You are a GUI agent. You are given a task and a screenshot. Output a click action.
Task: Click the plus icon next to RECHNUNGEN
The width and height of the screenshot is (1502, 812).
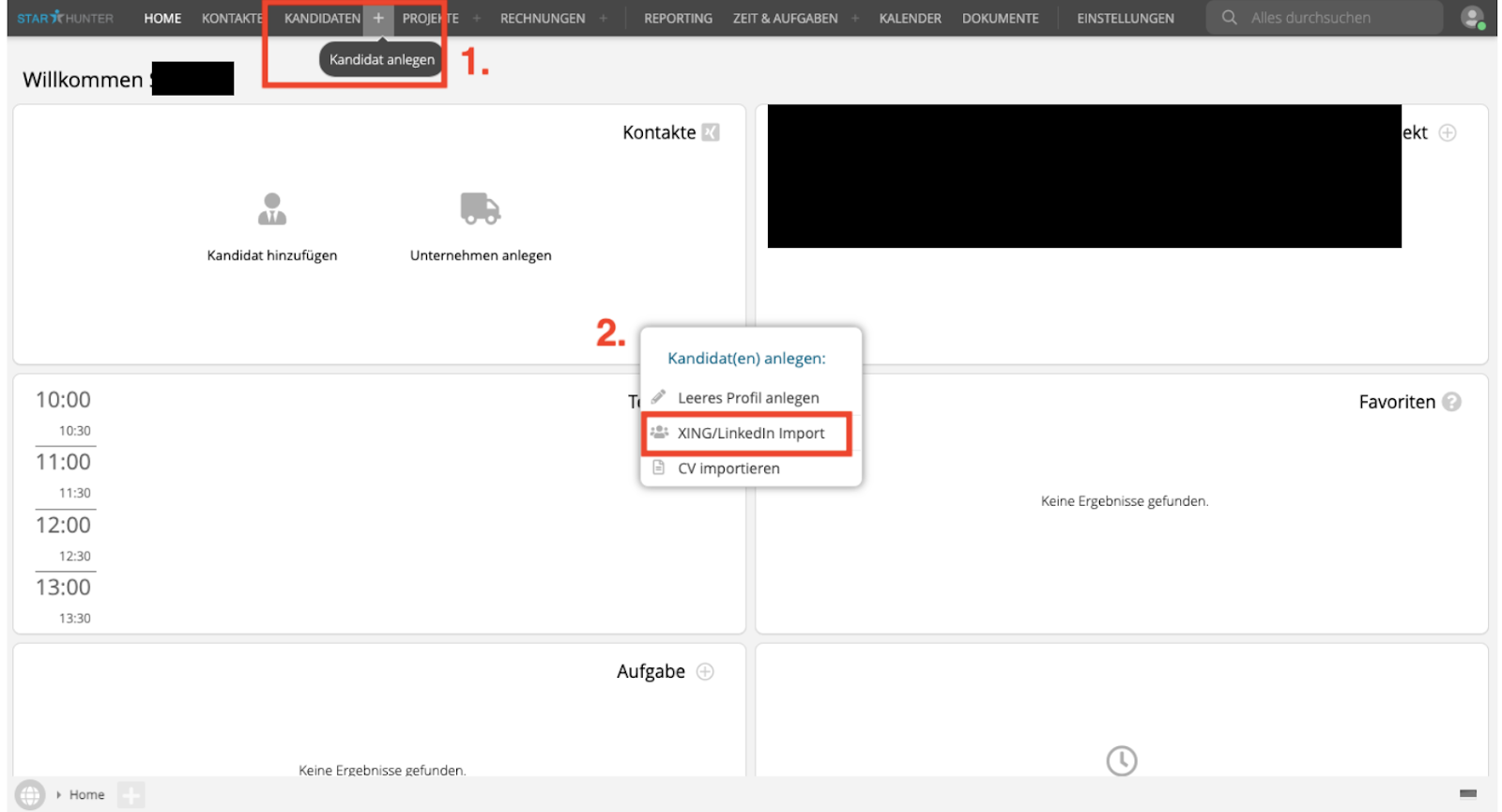(603, 18)
